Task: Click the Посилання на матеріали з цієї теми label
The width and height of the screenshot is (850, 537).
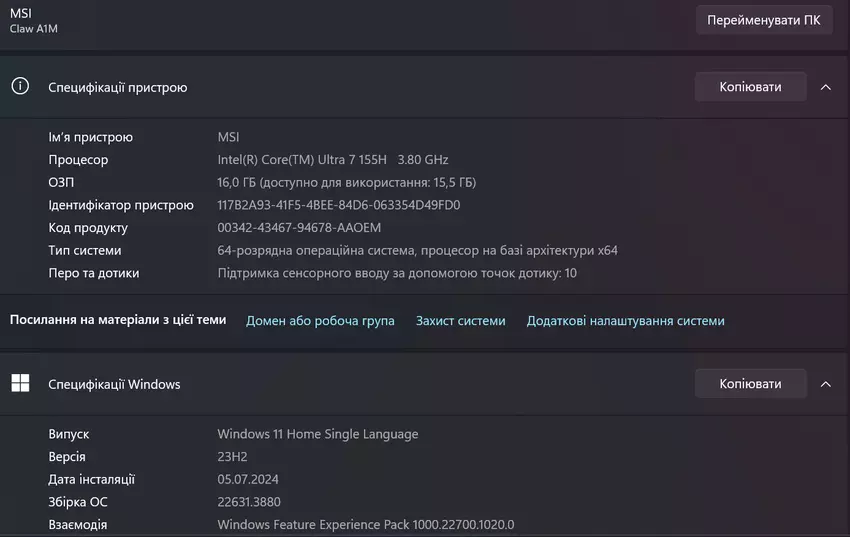Action: pos(118,320)
